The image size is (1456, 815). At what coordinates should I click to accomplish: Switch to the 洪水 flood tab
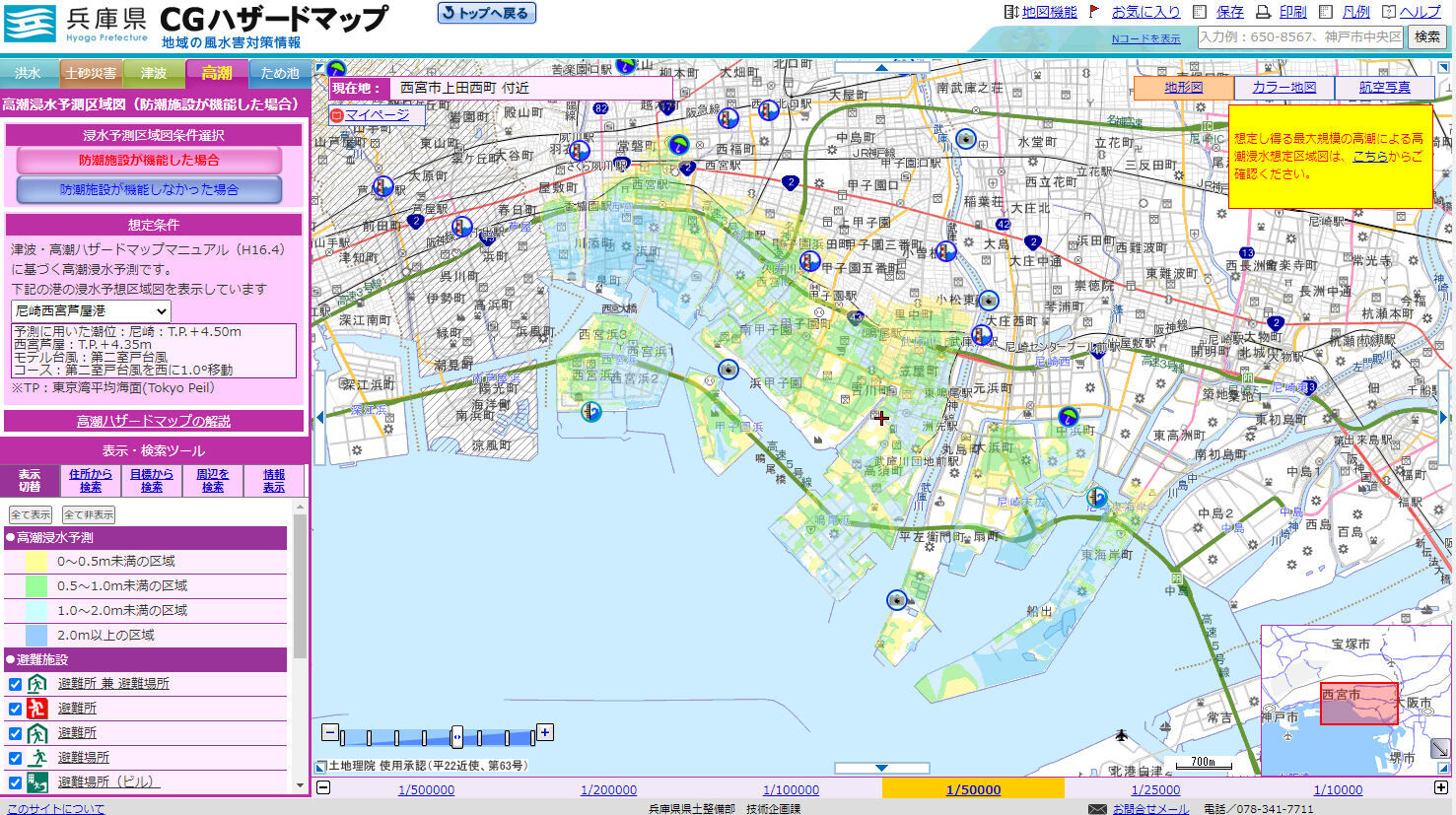click(x=30, y=72)
